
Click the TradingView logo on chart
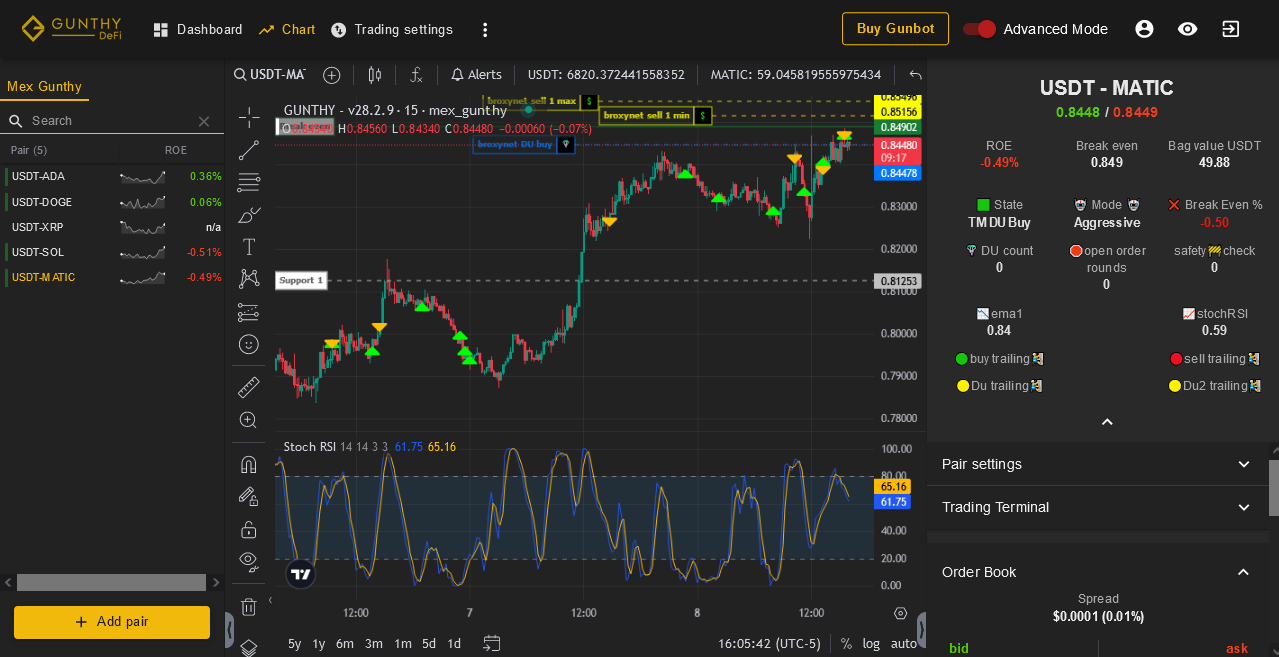point(300,574)
